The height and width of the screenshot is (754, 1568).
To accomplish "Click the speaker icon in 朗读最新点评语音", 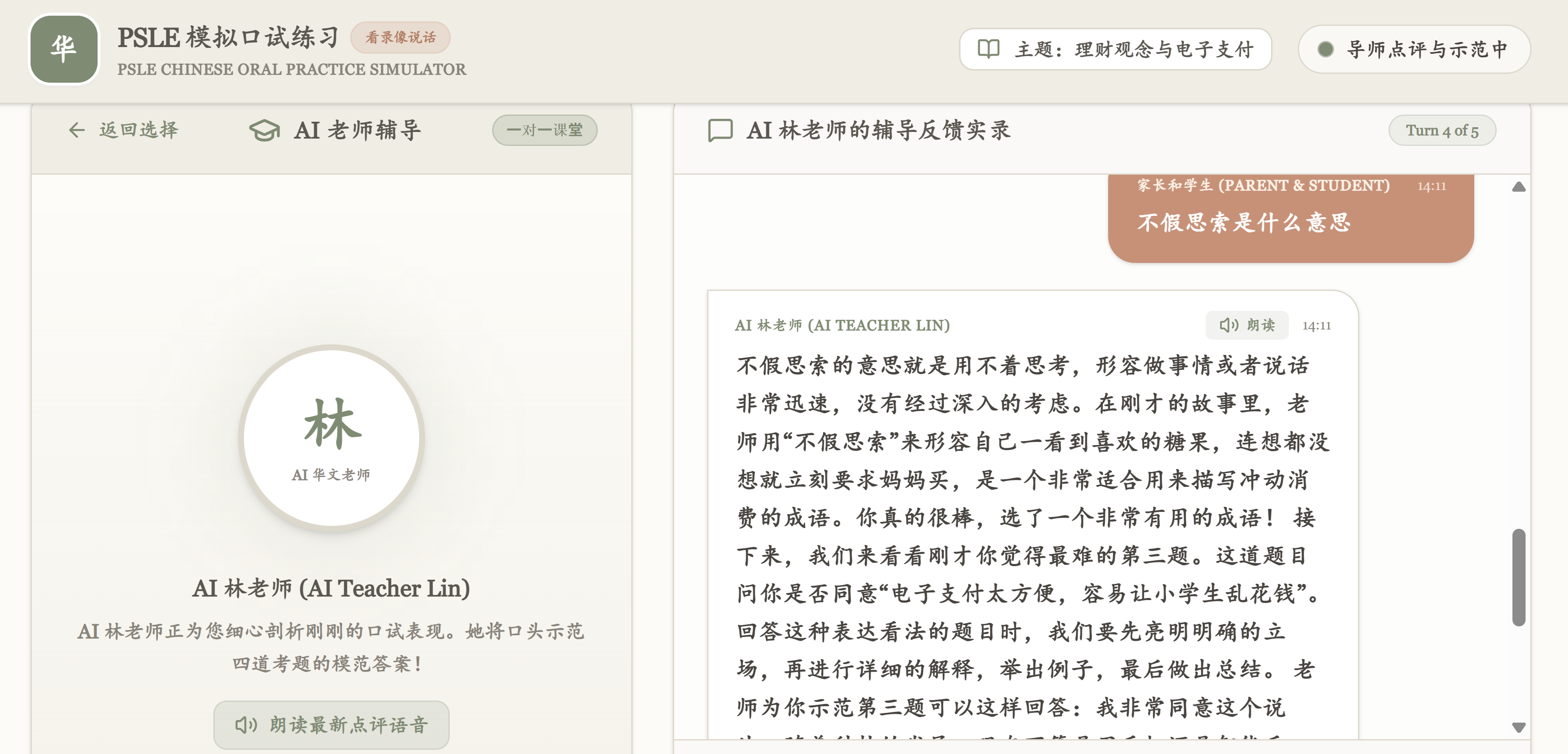I will point(246,724).
